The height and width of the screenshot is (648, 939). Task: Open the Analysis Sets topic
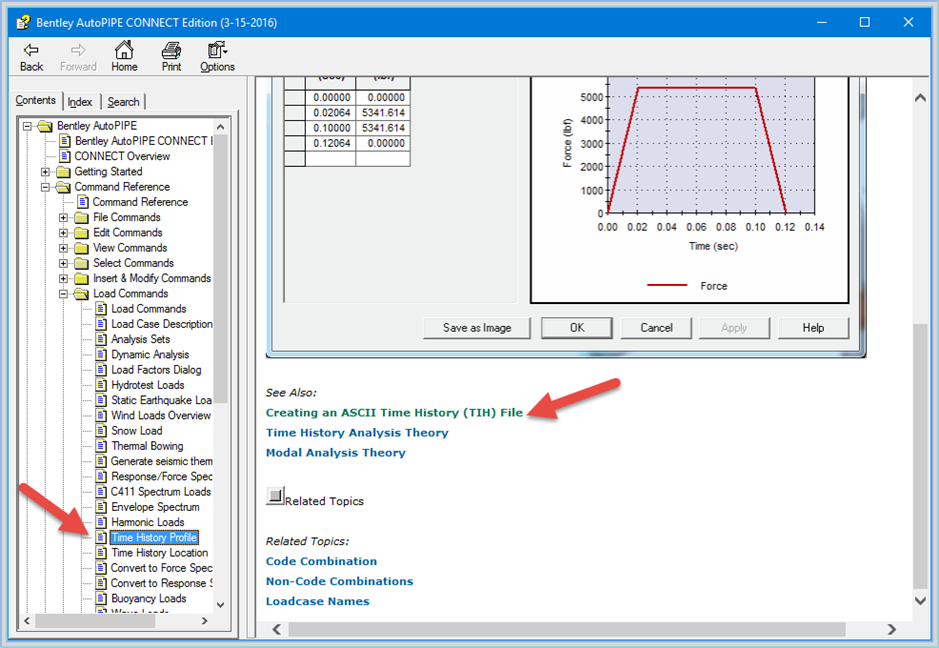click(141, 340)
